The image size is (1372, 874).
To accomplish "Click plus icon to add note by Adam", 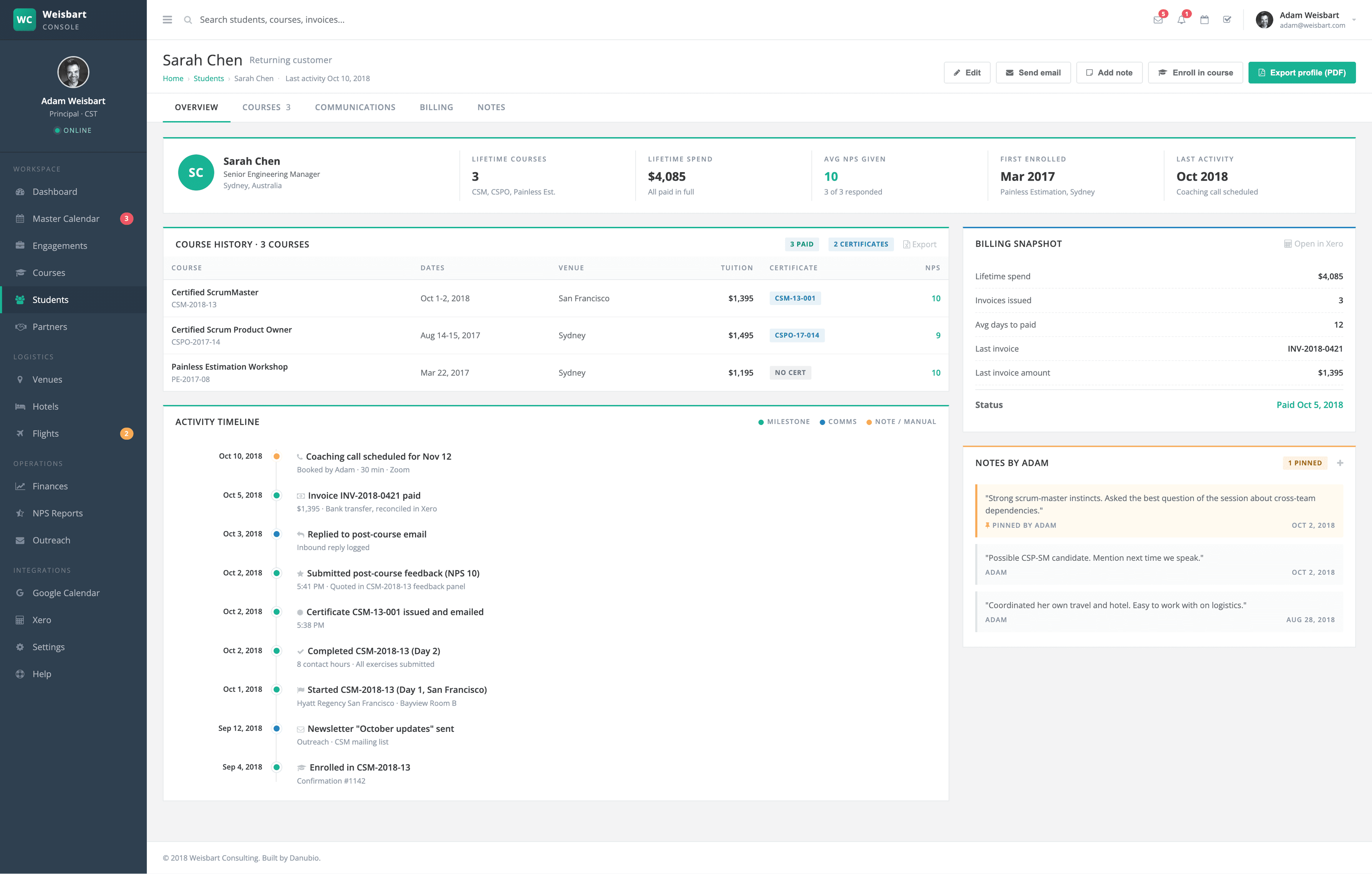I will 1340,463.
